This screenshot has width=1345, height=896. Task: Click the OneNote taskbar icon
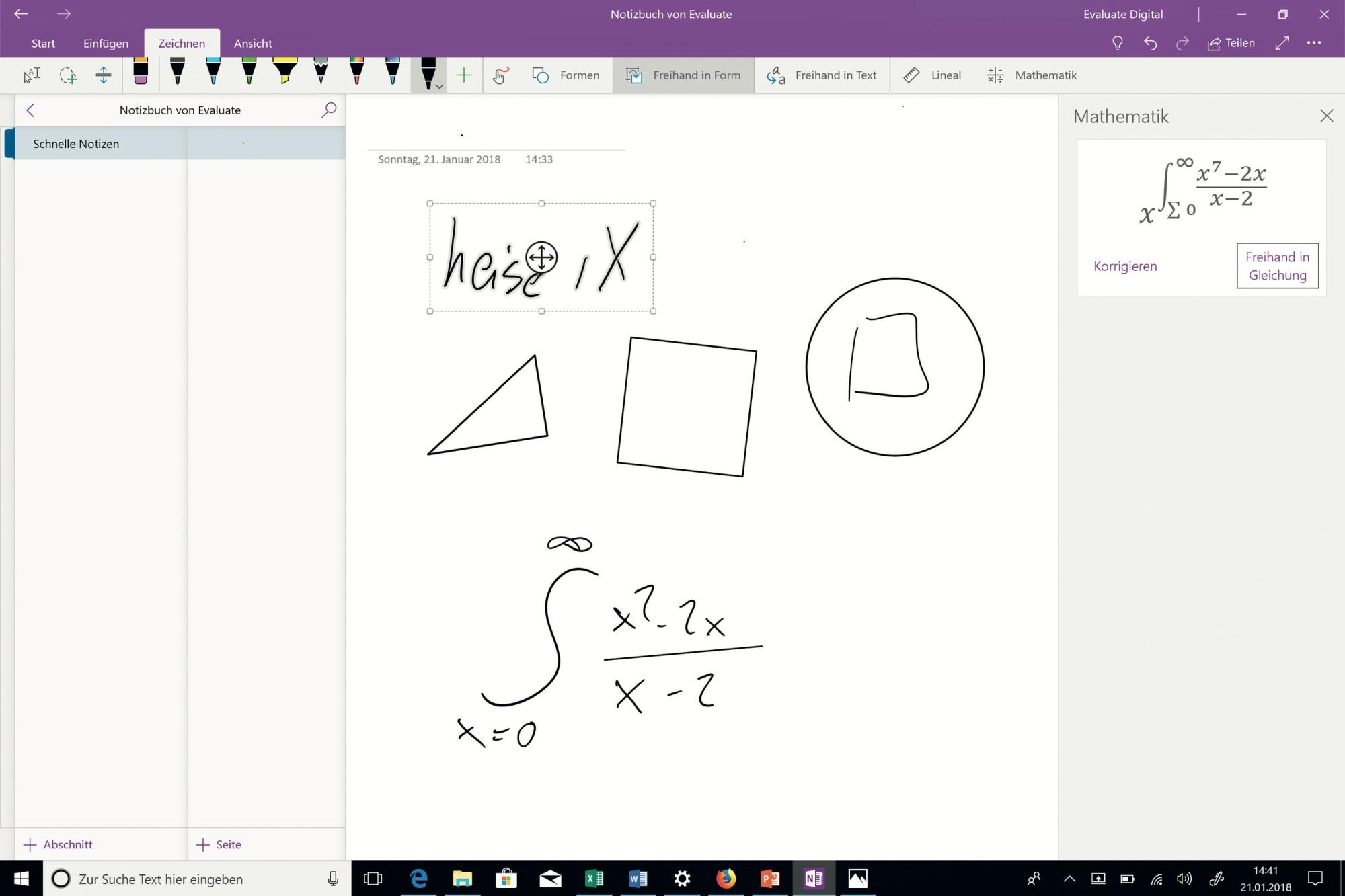(812, 878)
